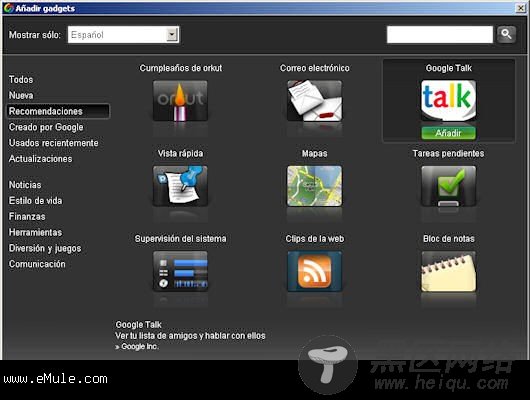Click the Cumpleaños de orkut title

pos(181,68)
